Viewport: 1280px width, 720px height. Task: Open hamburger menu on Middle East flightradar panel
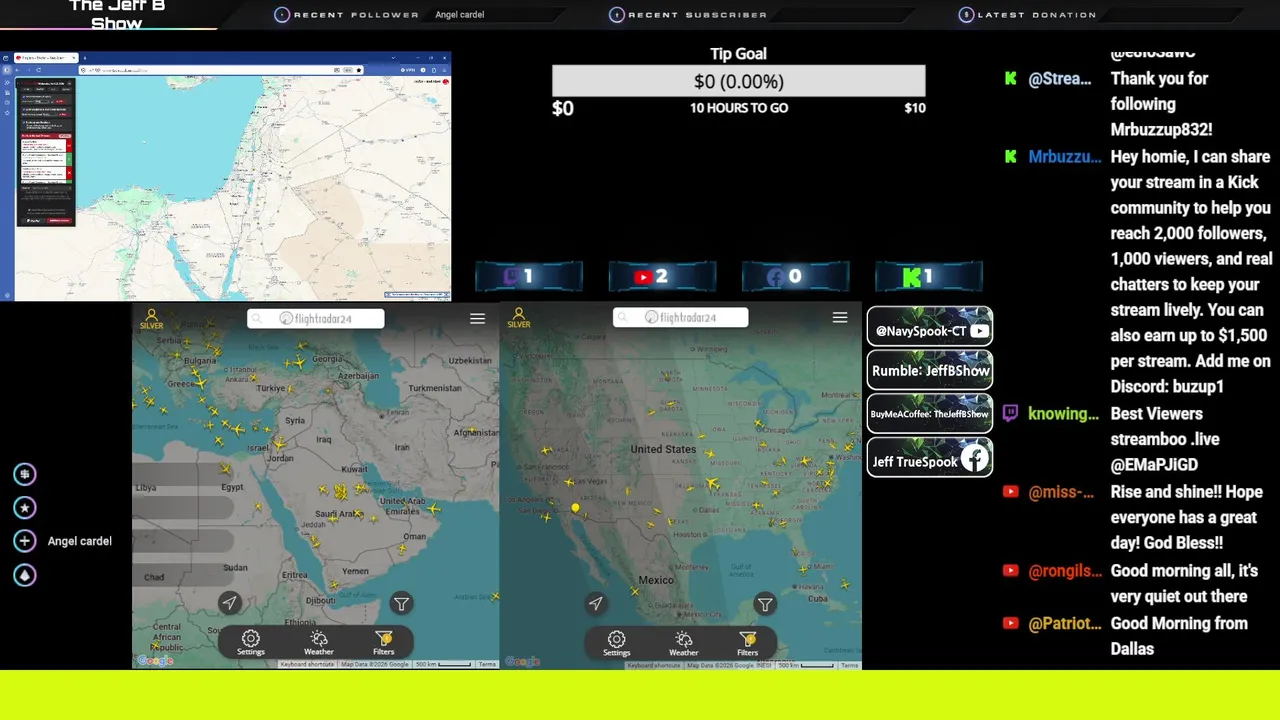tap(477, 318)
